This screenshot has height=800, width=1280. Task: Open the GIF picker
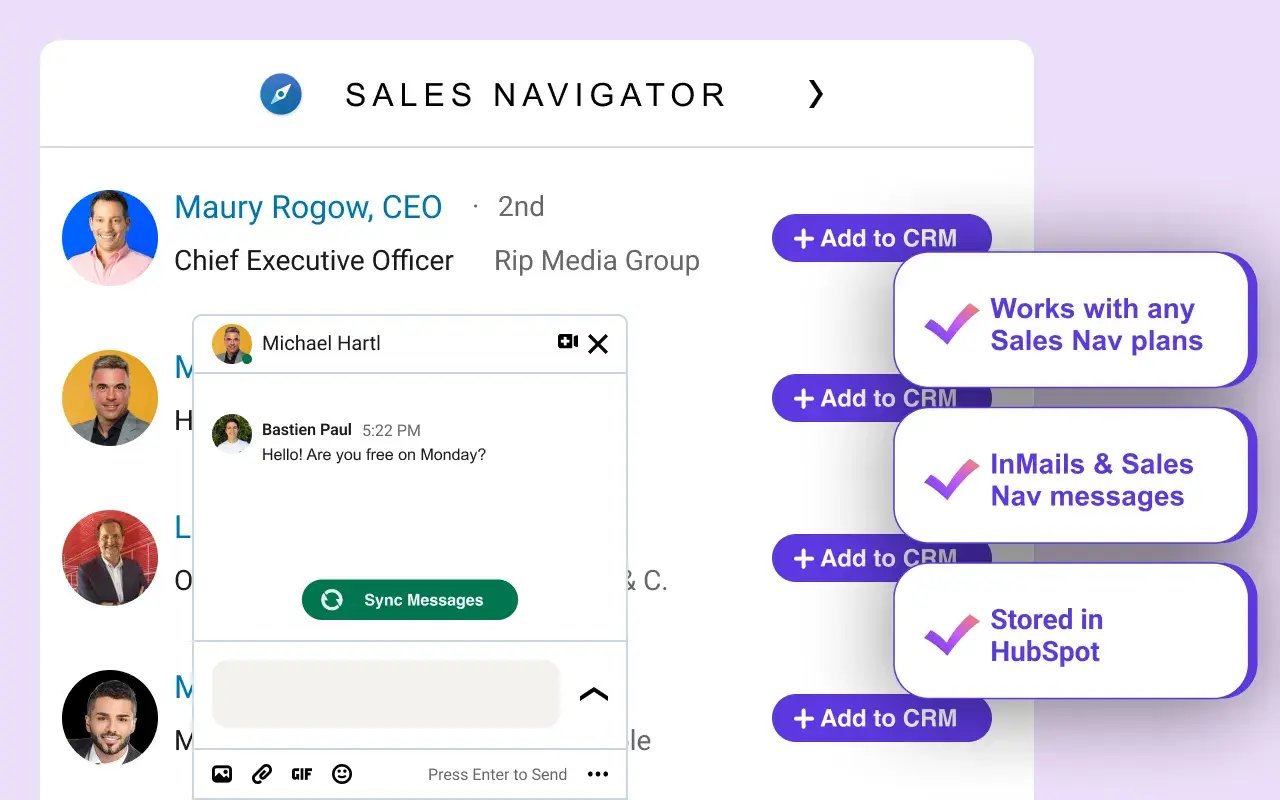[x=302, y=774]
